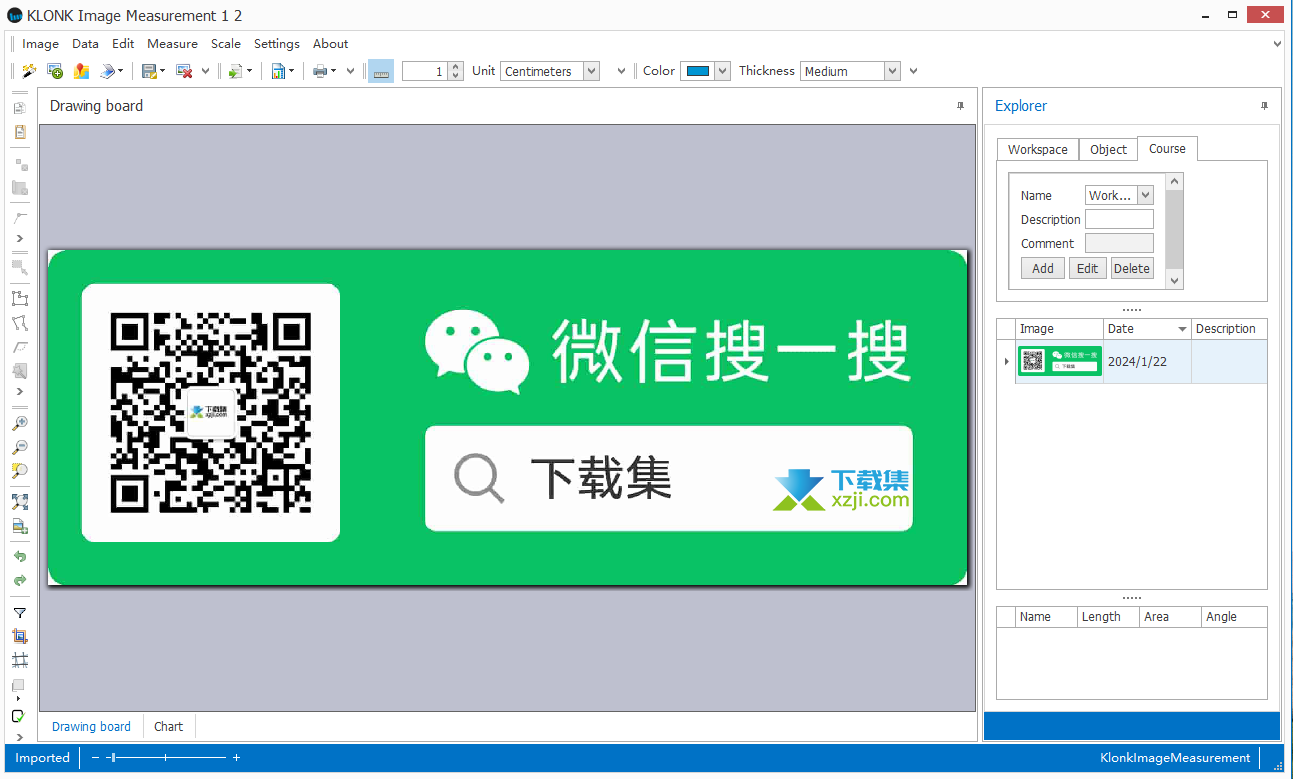Select the polygon measure tool
This screenshot has height=779, width=1293.
tap(19, 322)
